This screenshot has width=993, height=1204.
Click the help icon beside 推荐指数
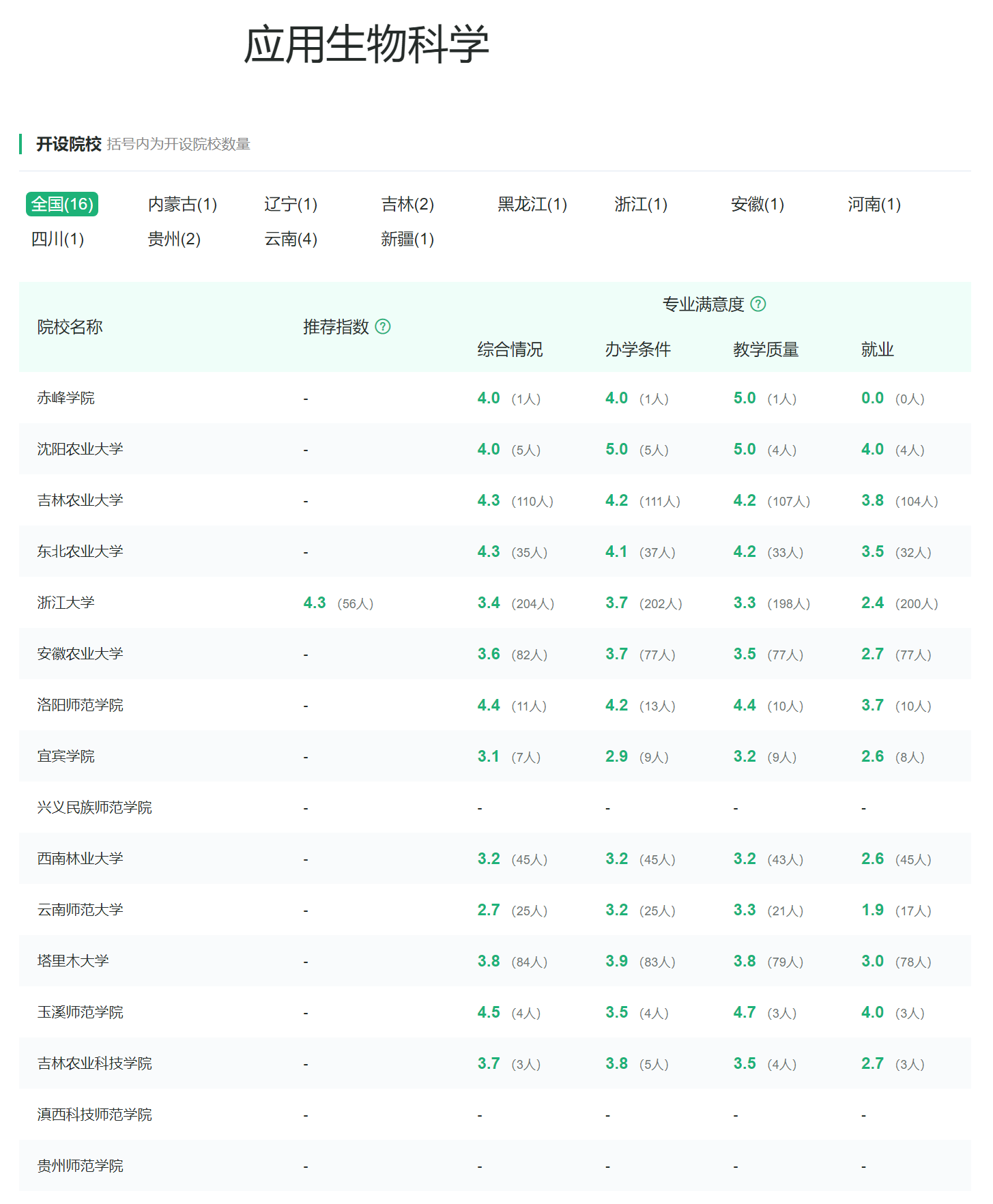383,326
